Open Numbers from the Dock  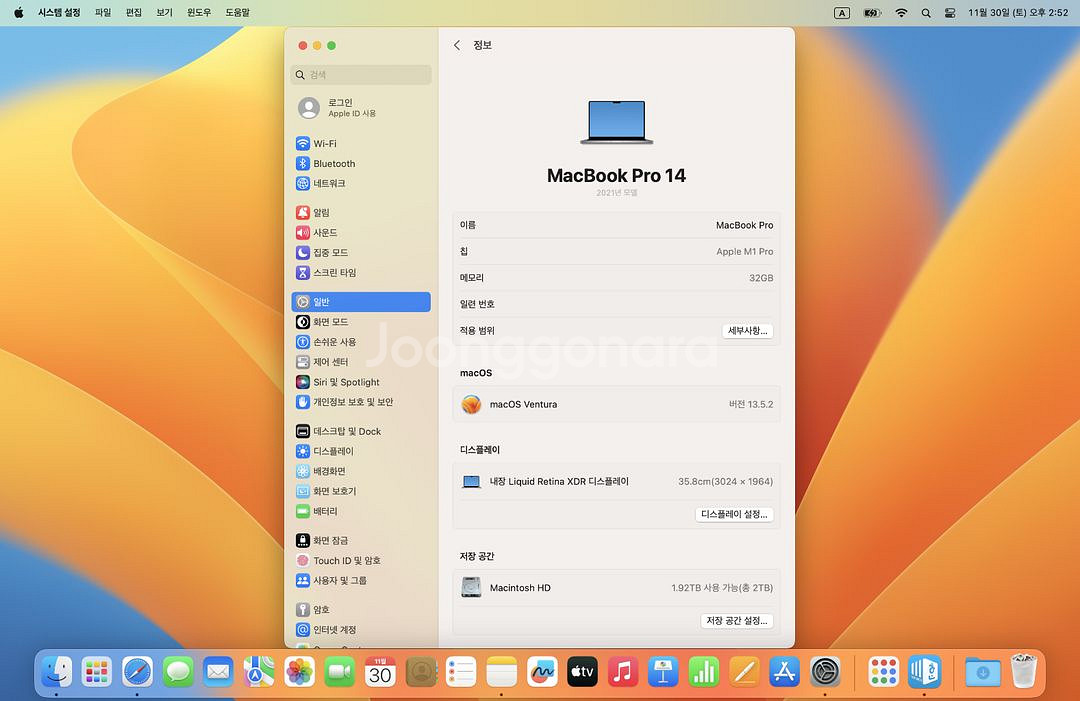click(x=704, y=671)
